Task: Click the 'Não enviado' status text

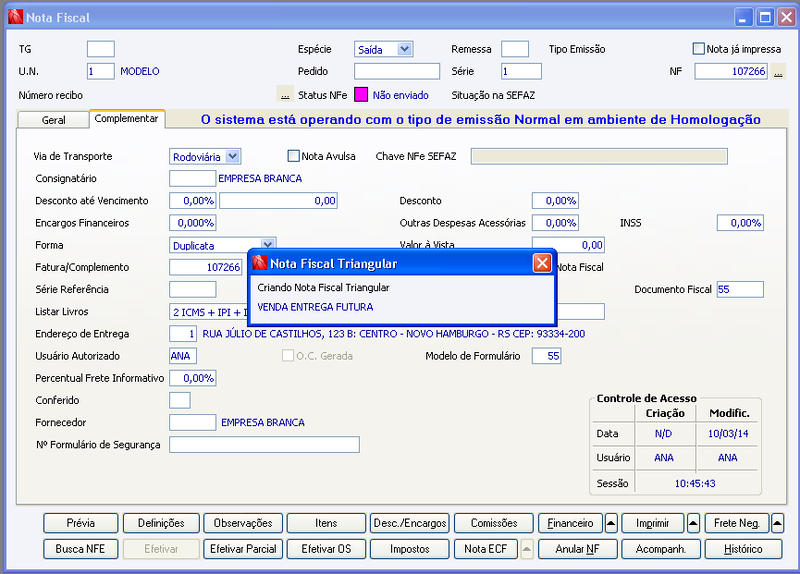Action: 401,95
